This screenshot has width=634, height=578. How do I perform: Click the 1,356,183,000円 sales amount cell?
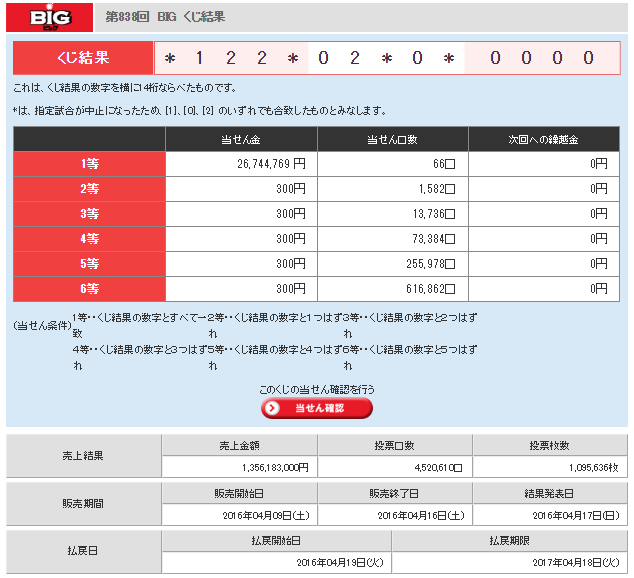point(239,467)
